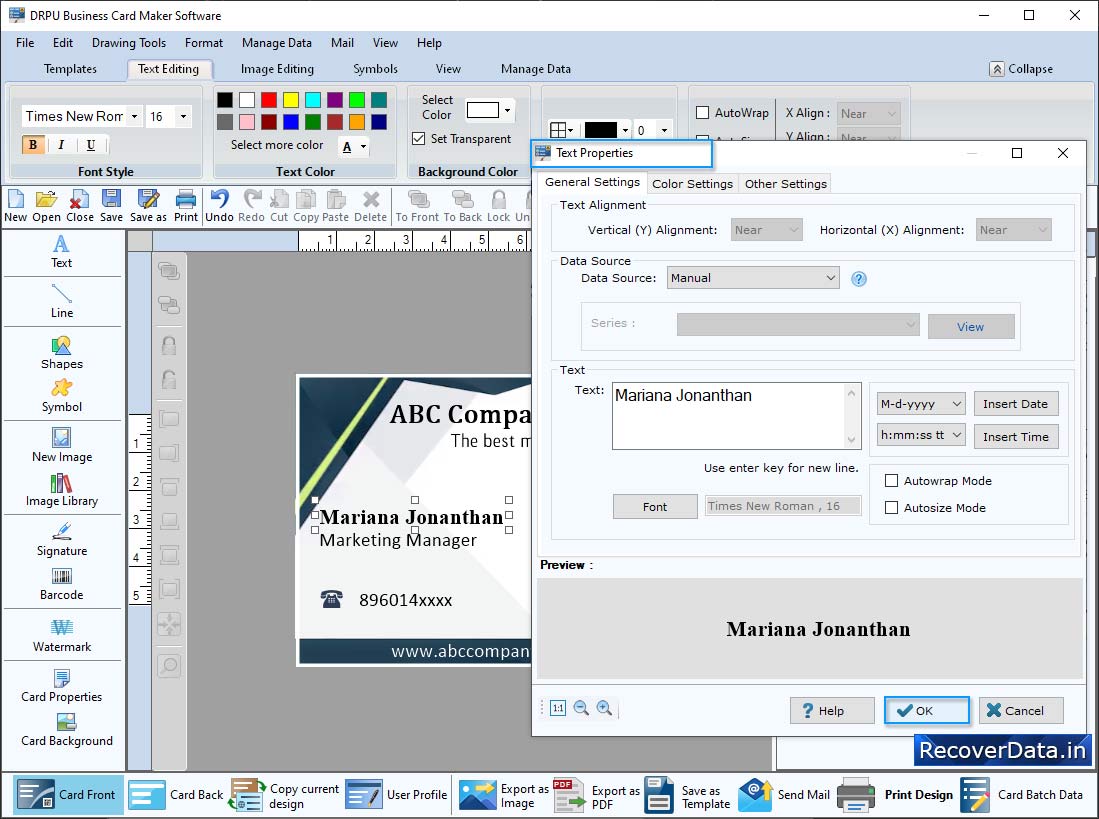The height and width of the screenshot is (819, 1099).
Task: Open the Format menu
Action: click(204, 43)
